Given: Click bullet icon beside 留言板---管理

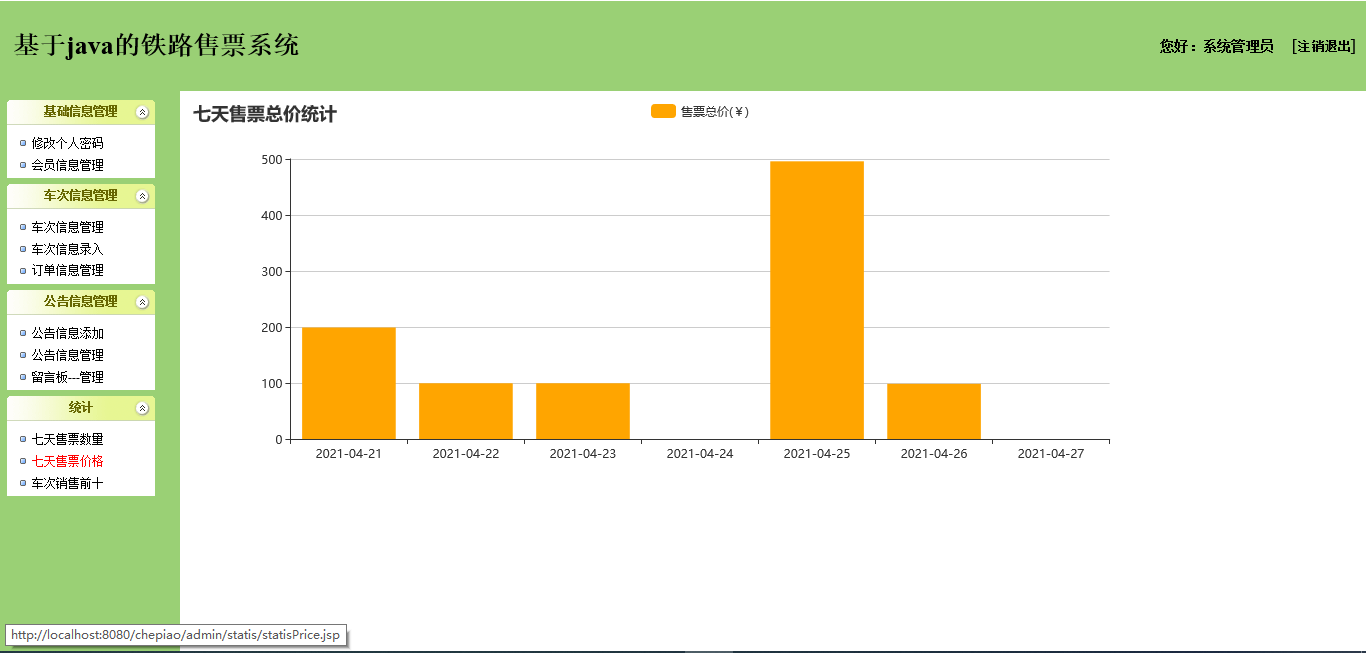Looking at the screenshot, I should click(23, 377).
